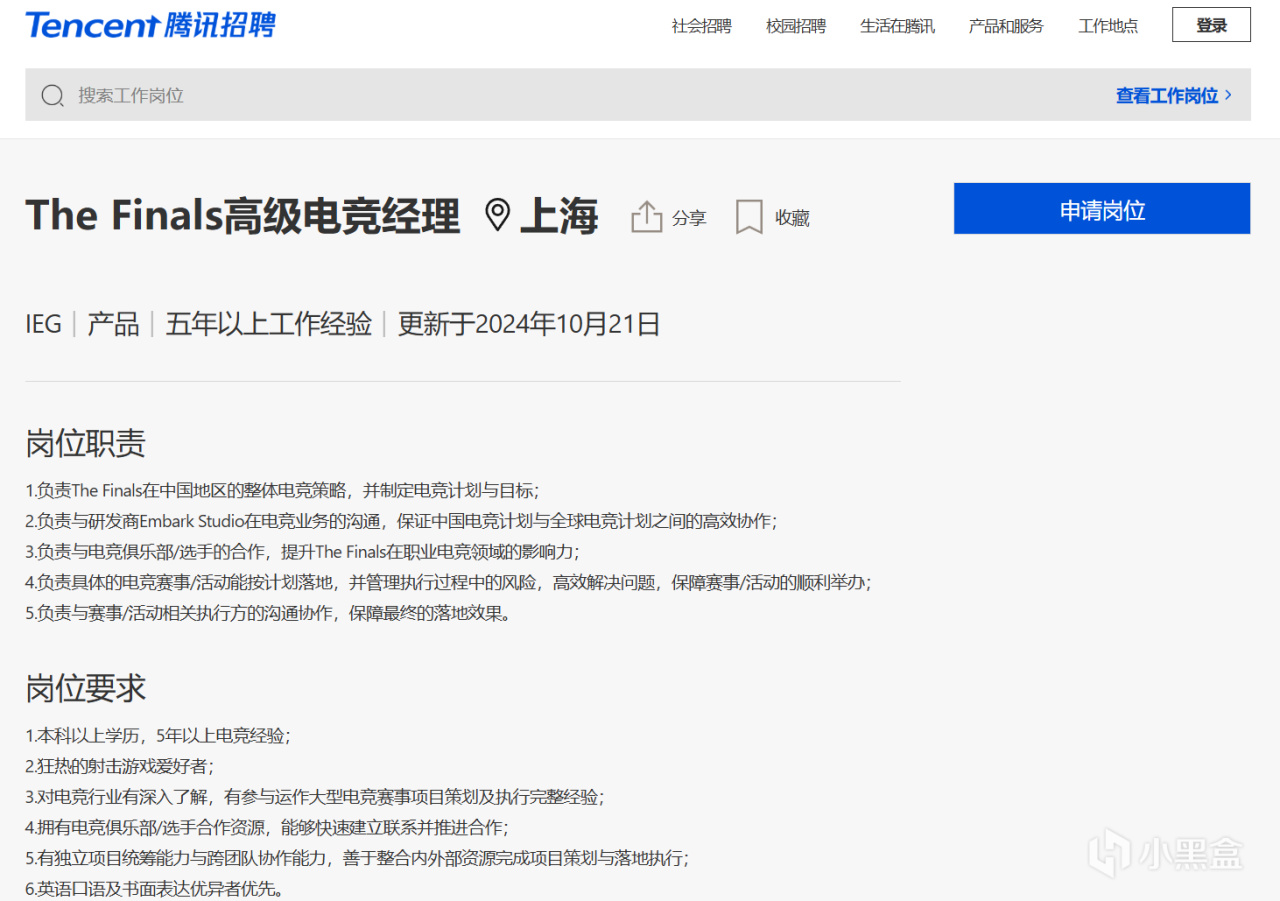Click the 申请岗位 apply button
1280x901 pixels.
point(1102,209)
